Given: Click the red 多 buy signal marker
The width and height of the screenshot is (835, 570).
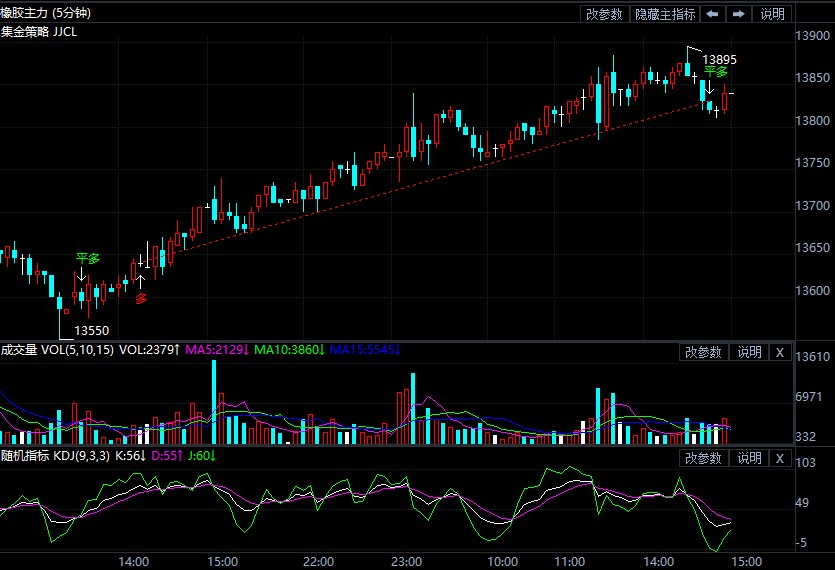Looking at the screenshot, I should [141, 298].
